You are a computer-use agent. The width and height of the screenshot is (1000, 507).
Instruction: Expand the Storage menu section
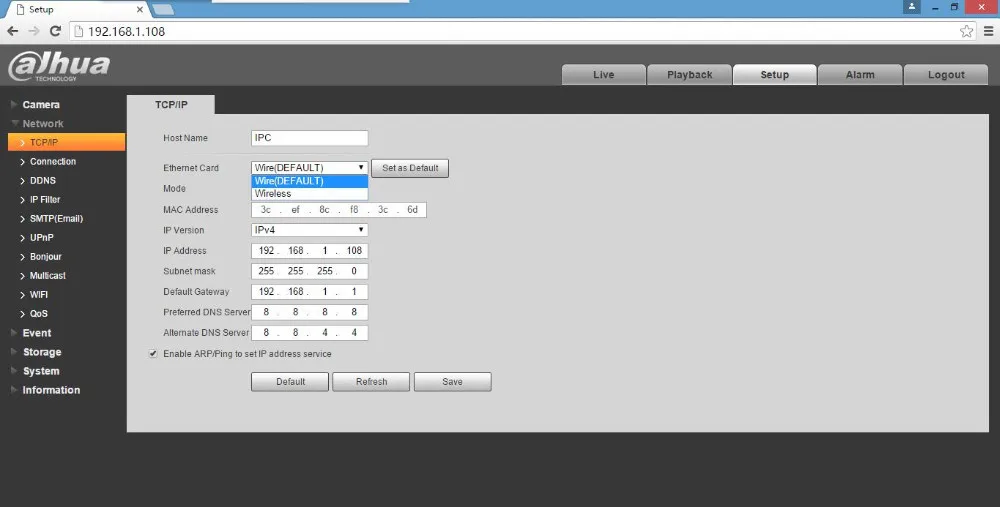[42, 352]
